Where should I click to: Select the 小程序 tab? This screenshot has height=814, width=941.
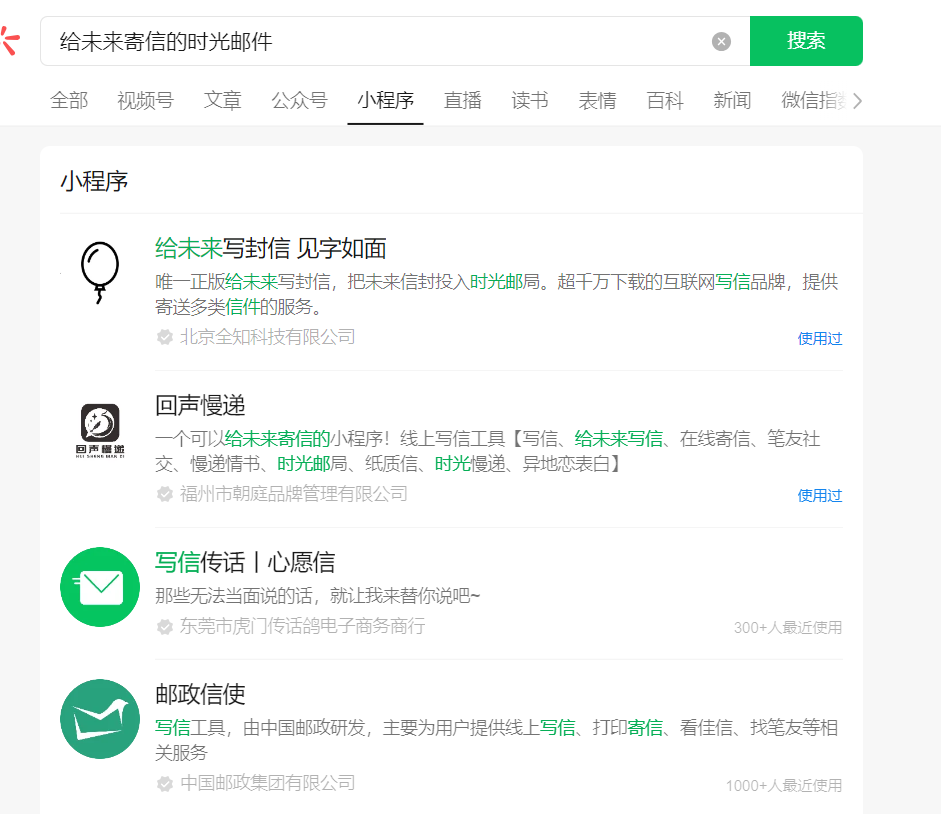[x=385, y=100]
